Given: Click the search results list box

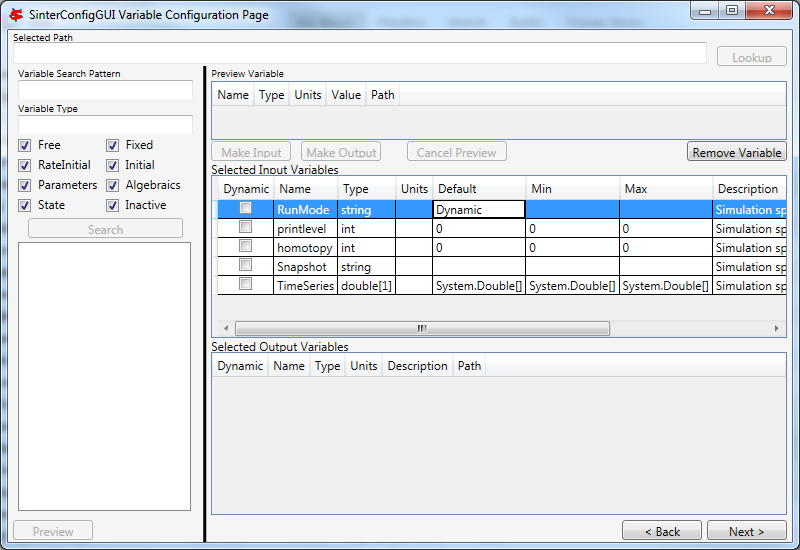Looking at the screenshot, I should click(105, 377).
